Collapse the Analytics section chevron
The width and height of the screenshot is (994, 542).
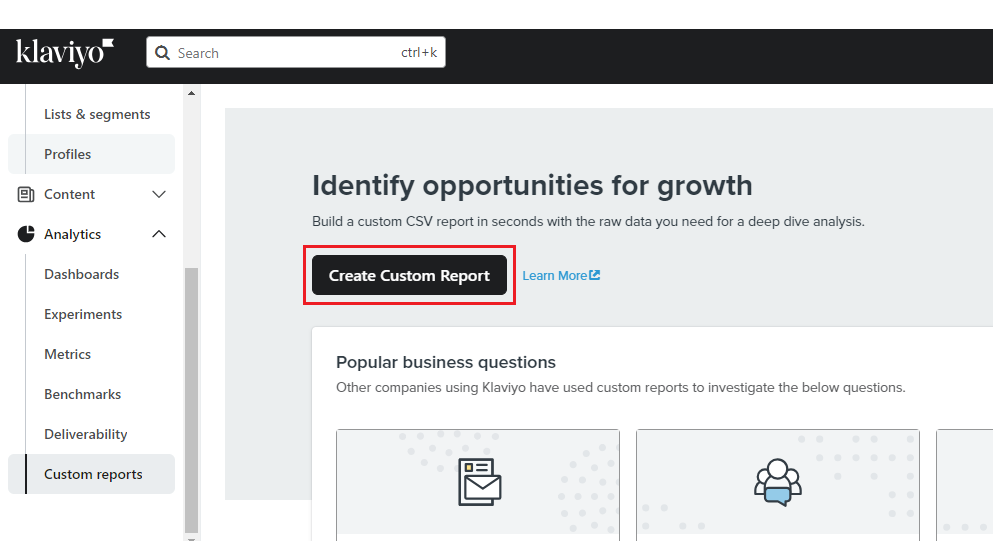[159, 234]
